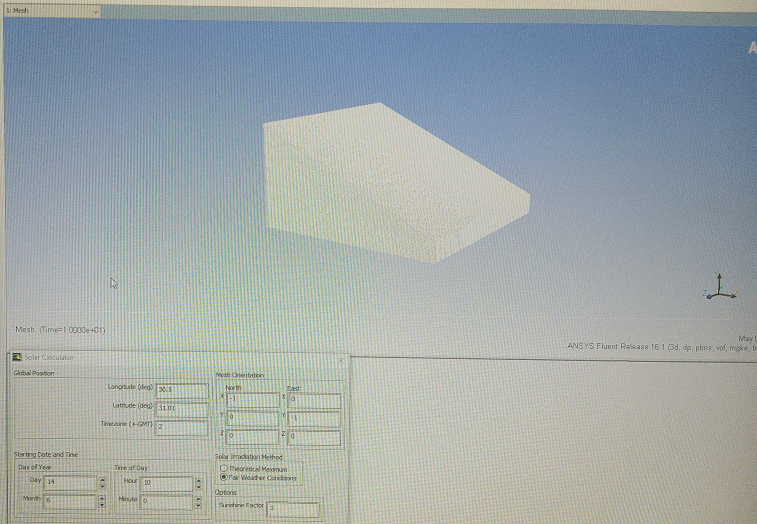Open the '1: Mesh' window selector dropdown
This screenshot has height=524, width=757.
pos(52,11)
